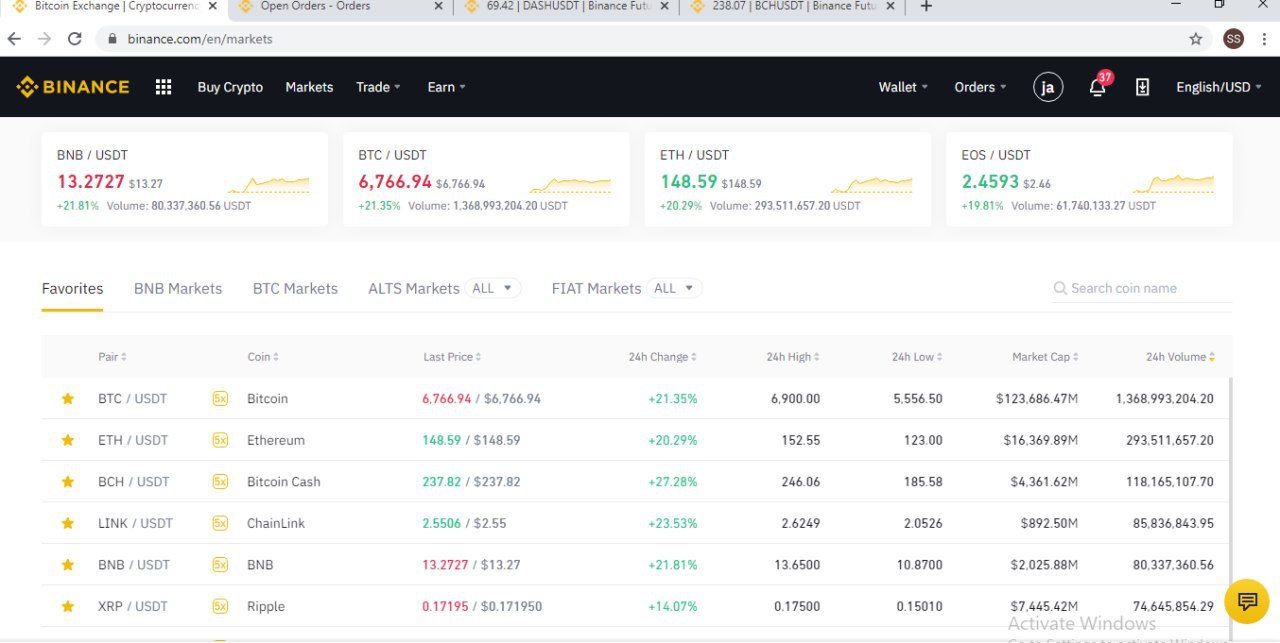Screen dimensions: 1280x643
Task: Unfavorite BNB / USDT star
Action: (x=68, y=565)
